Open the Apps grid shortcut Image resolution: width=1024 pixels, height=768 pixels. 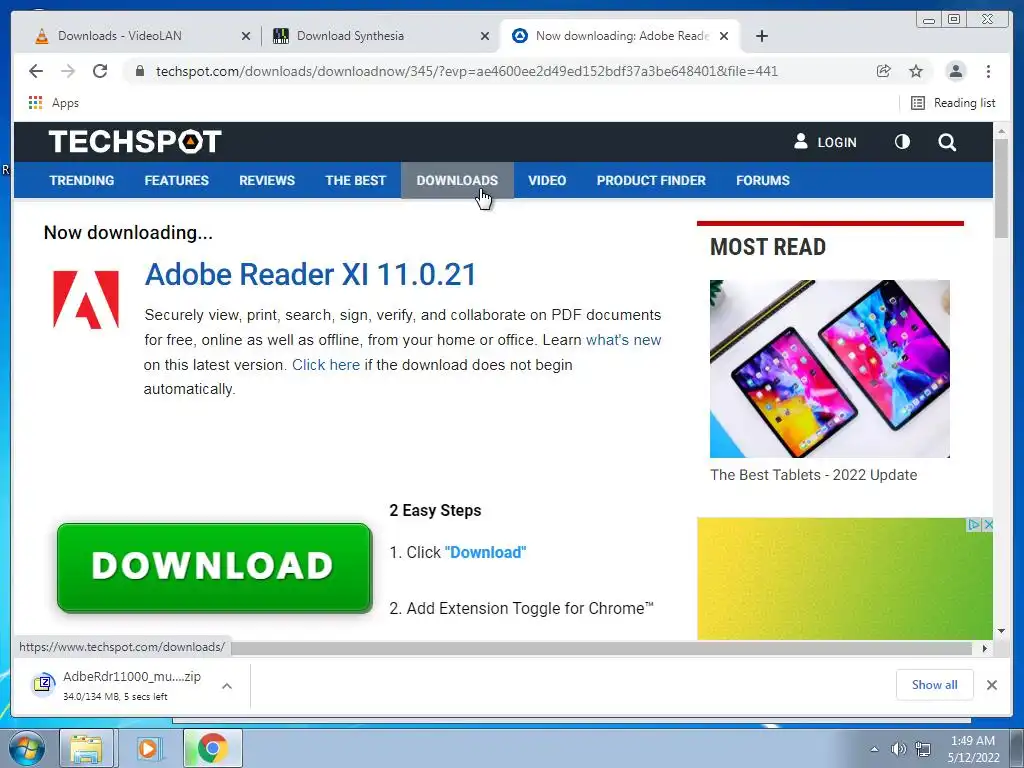point(54,103)
